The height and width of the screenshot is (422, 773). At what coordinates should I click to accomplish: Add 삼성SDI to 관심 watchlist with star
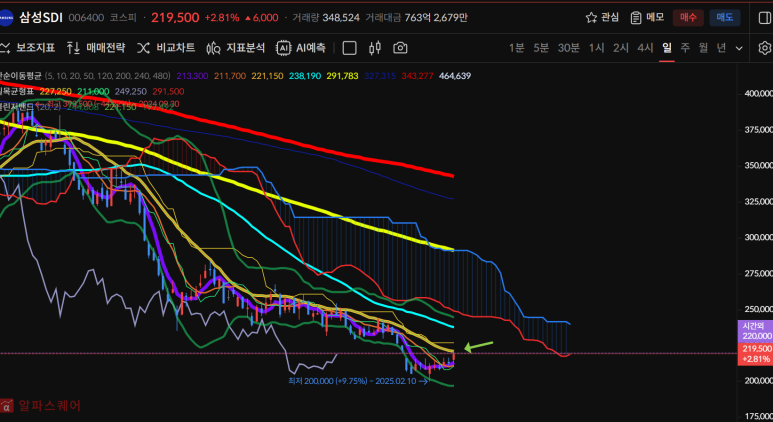[602, 17]
